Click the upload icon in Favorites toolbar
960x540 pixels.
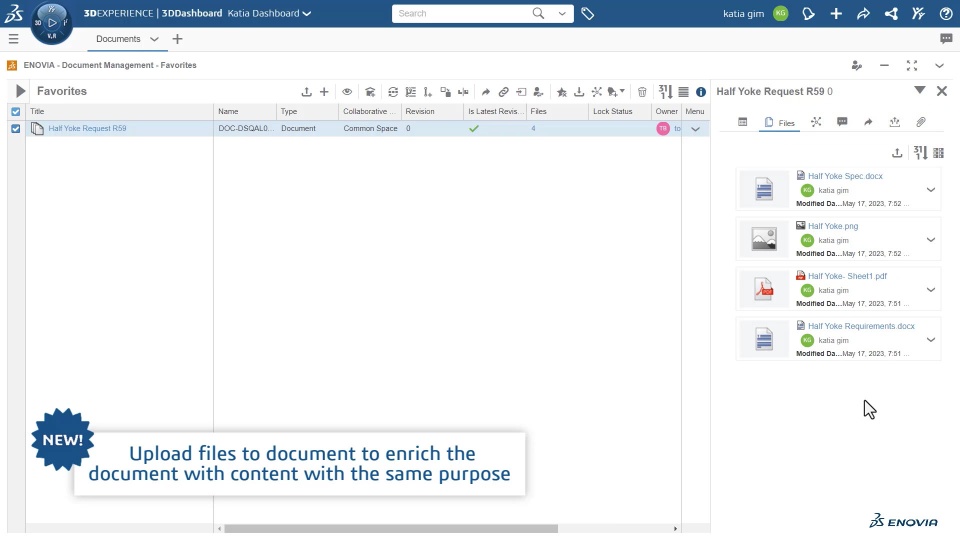click(306, 92)
